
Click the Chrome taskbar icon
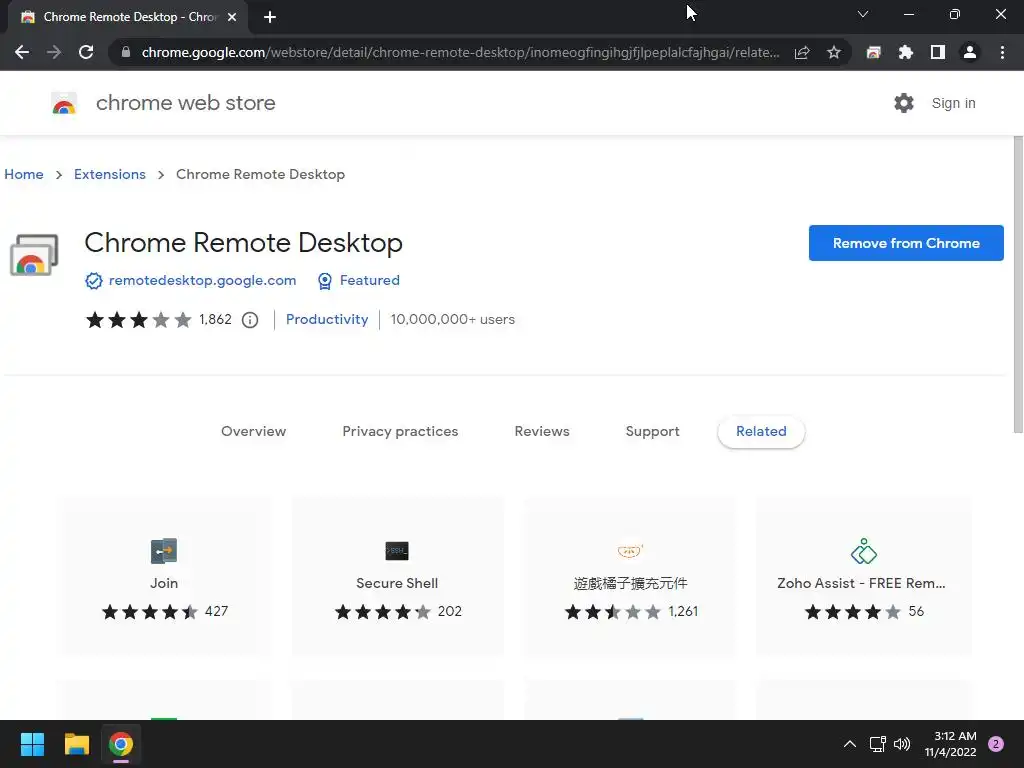tap(121, 744)
